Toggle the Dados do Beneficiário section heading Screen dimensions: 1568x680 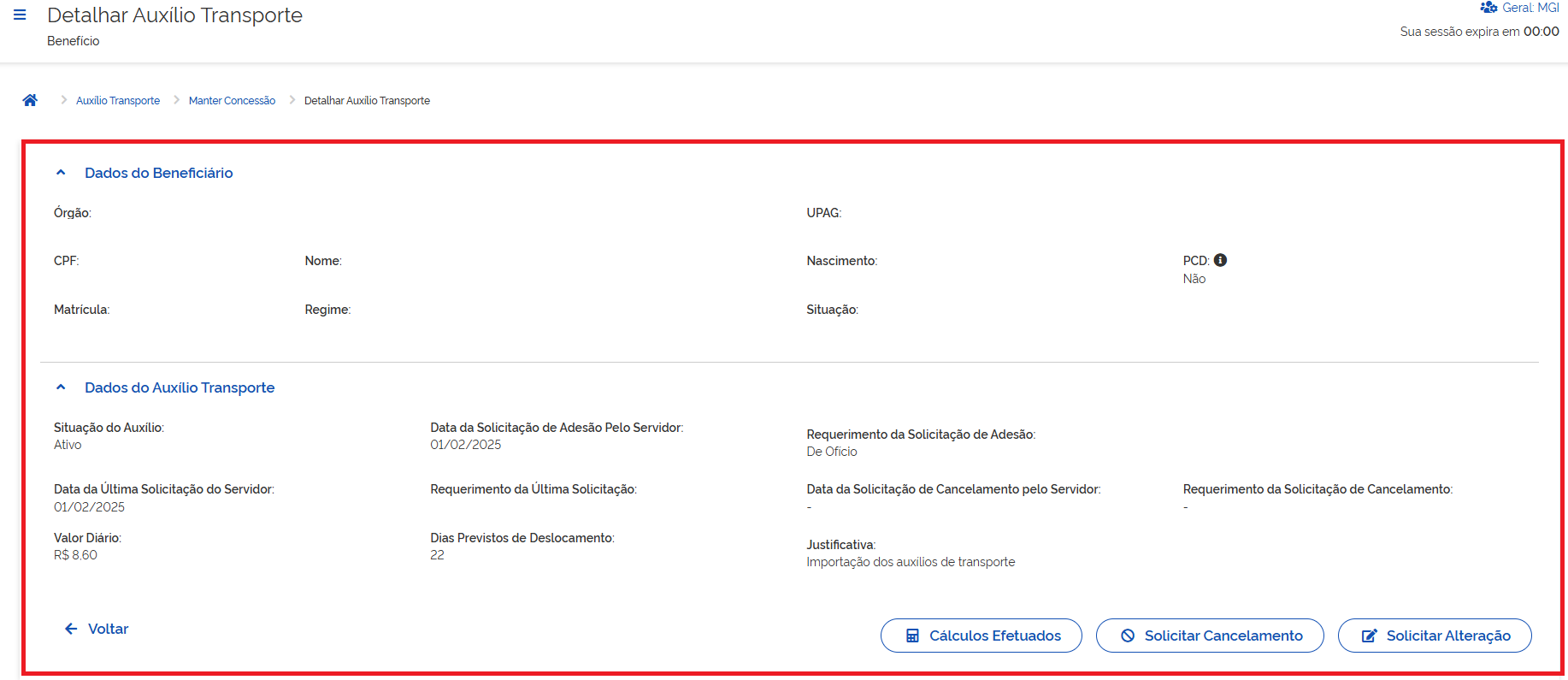[x=158, y=173]
